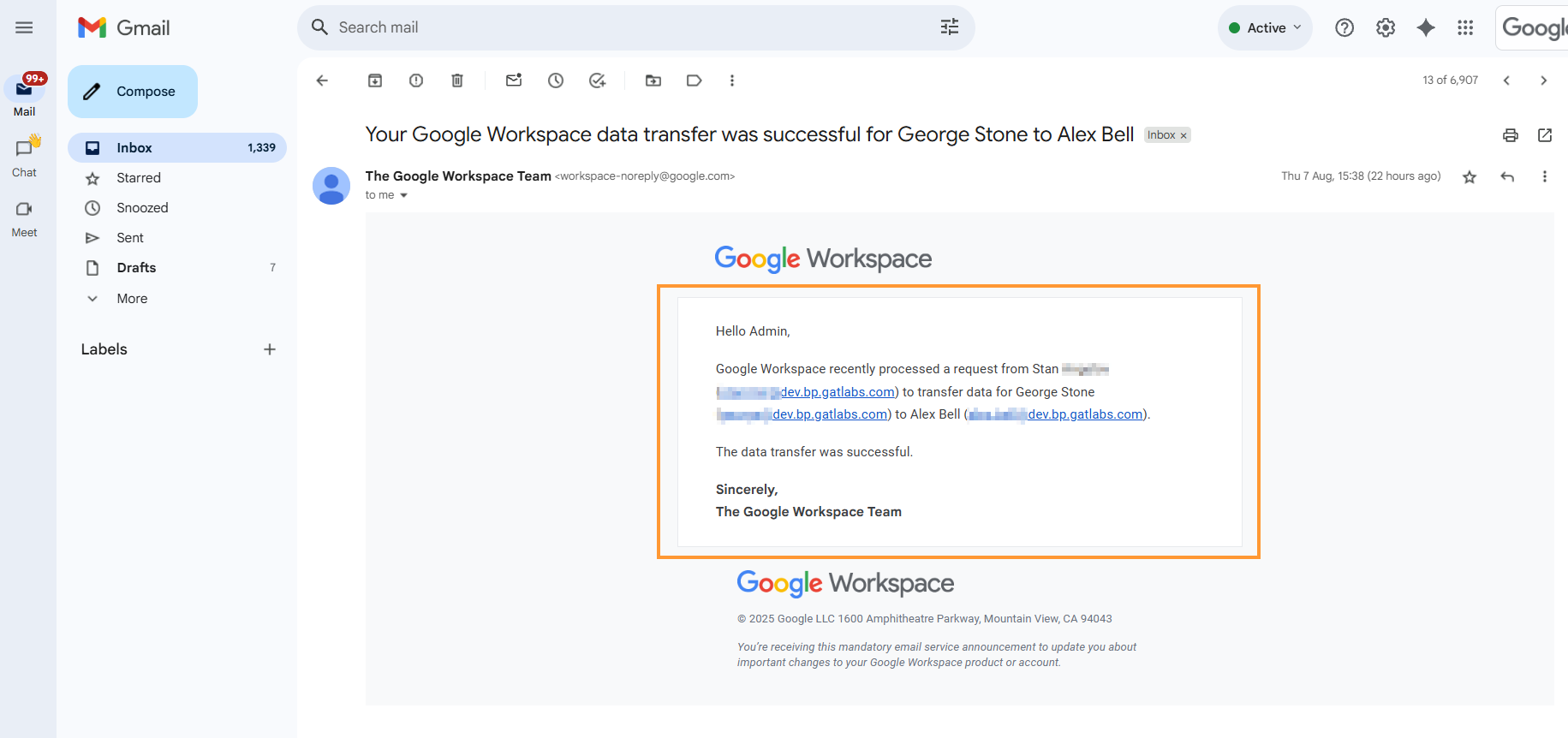Open the Mail section in the sidebar
The height and width of the screenshot is (738, 1568).
25,95
